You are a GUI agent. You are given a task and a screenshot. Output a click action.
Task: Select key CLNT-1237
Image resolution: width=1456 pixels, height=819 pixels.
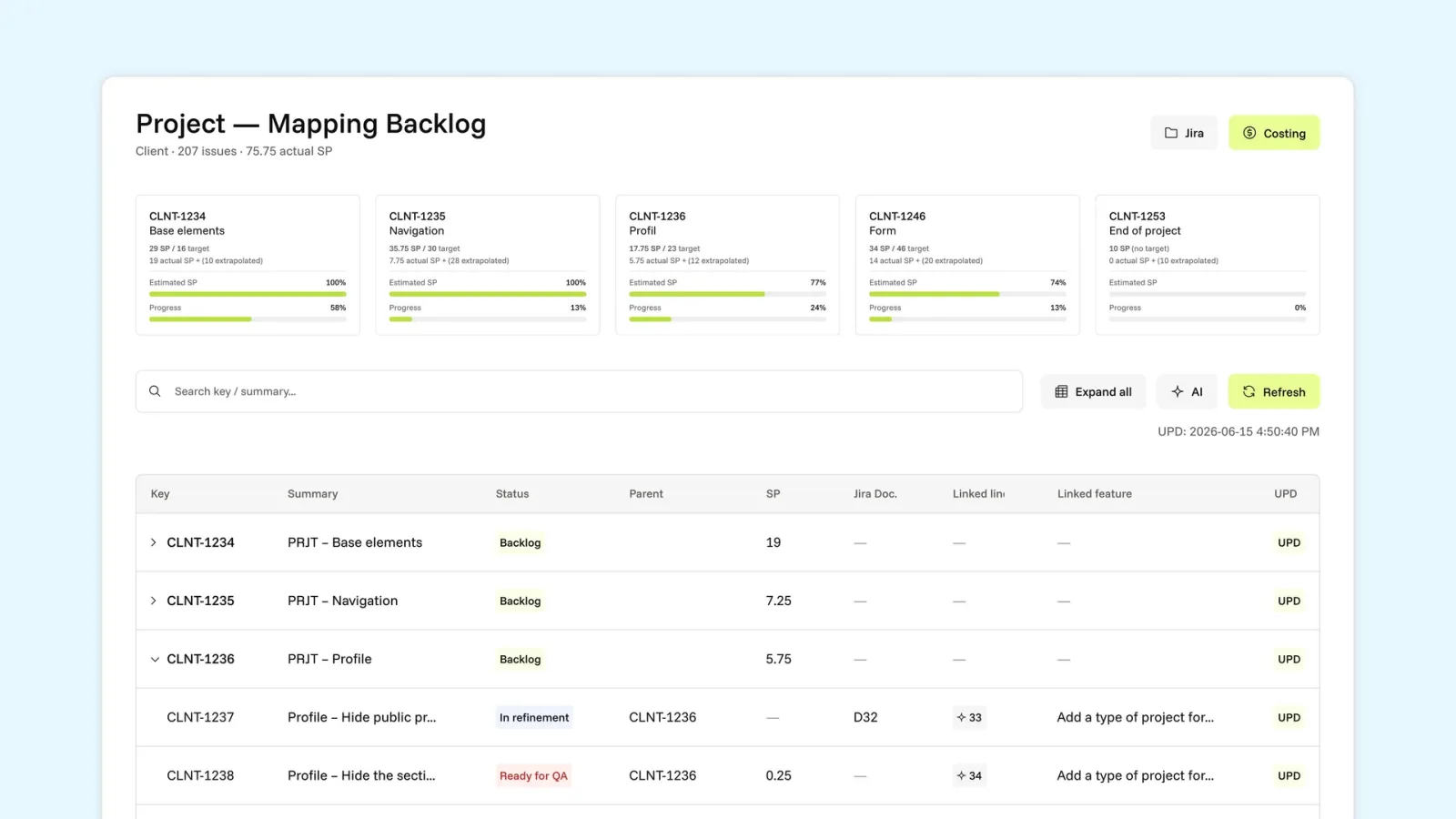click(x=200, y=717)
